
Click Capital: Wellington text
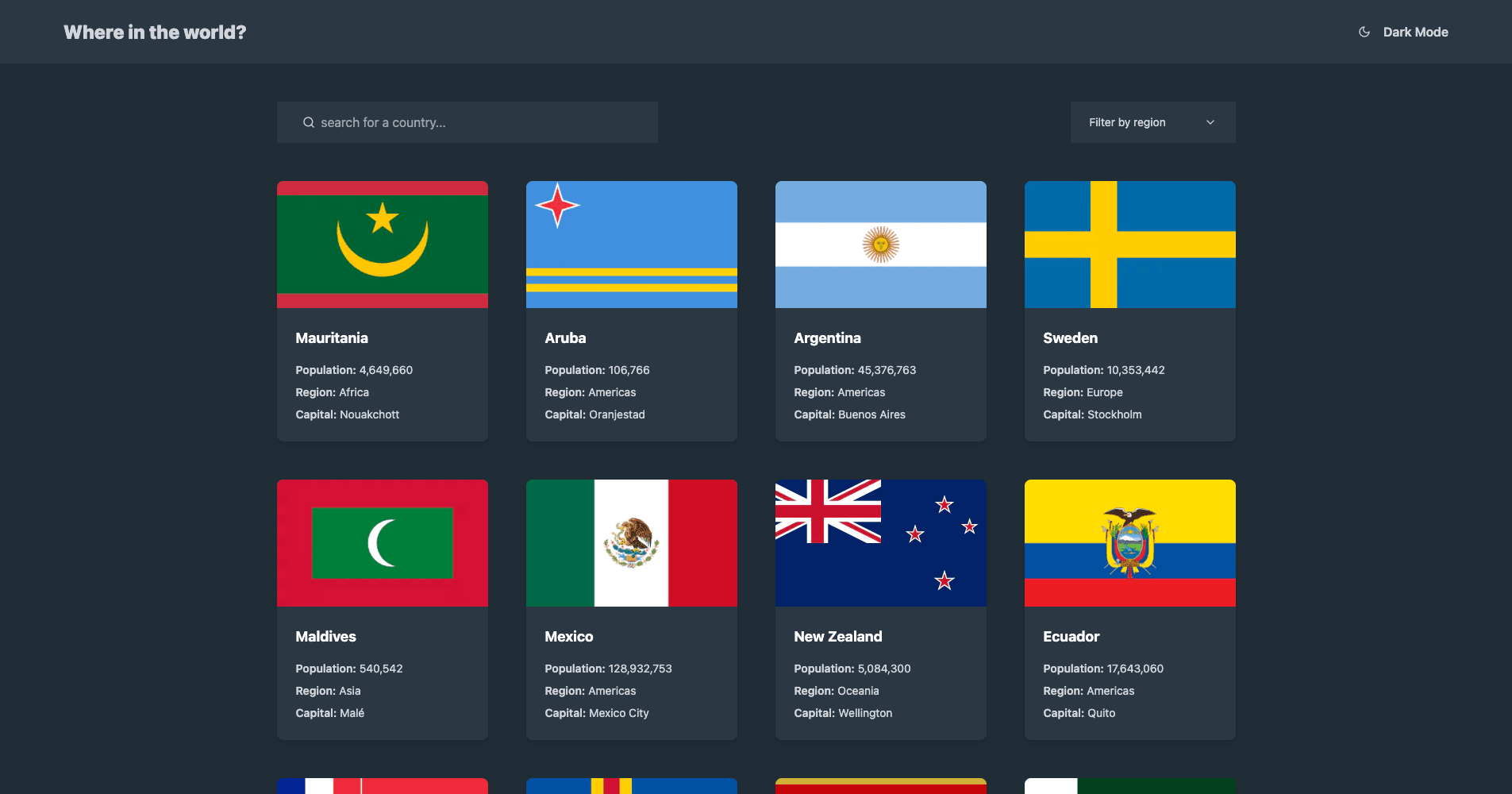843,713
